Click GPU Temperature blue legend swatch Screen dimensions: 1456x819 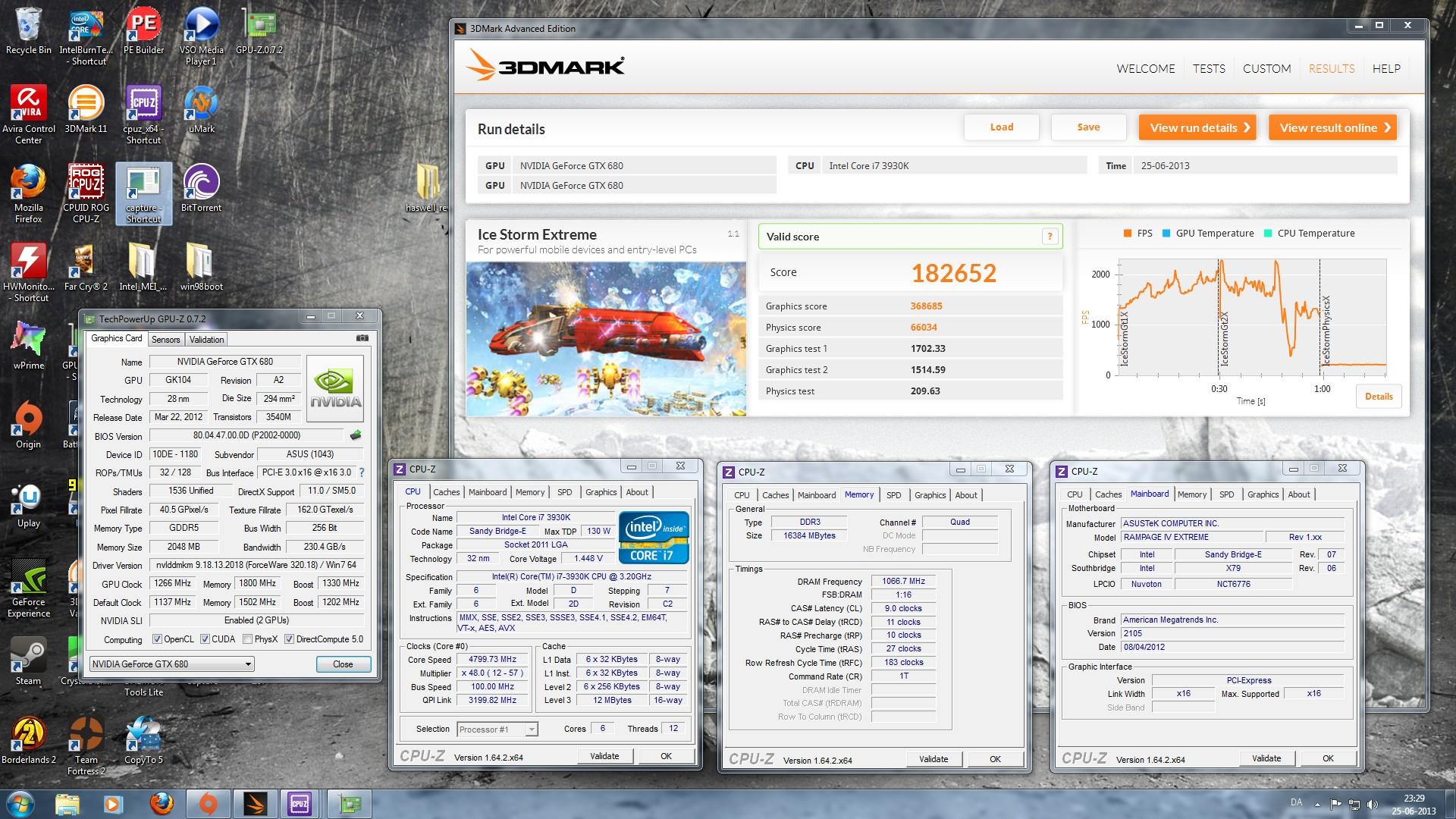point(1166,234)
